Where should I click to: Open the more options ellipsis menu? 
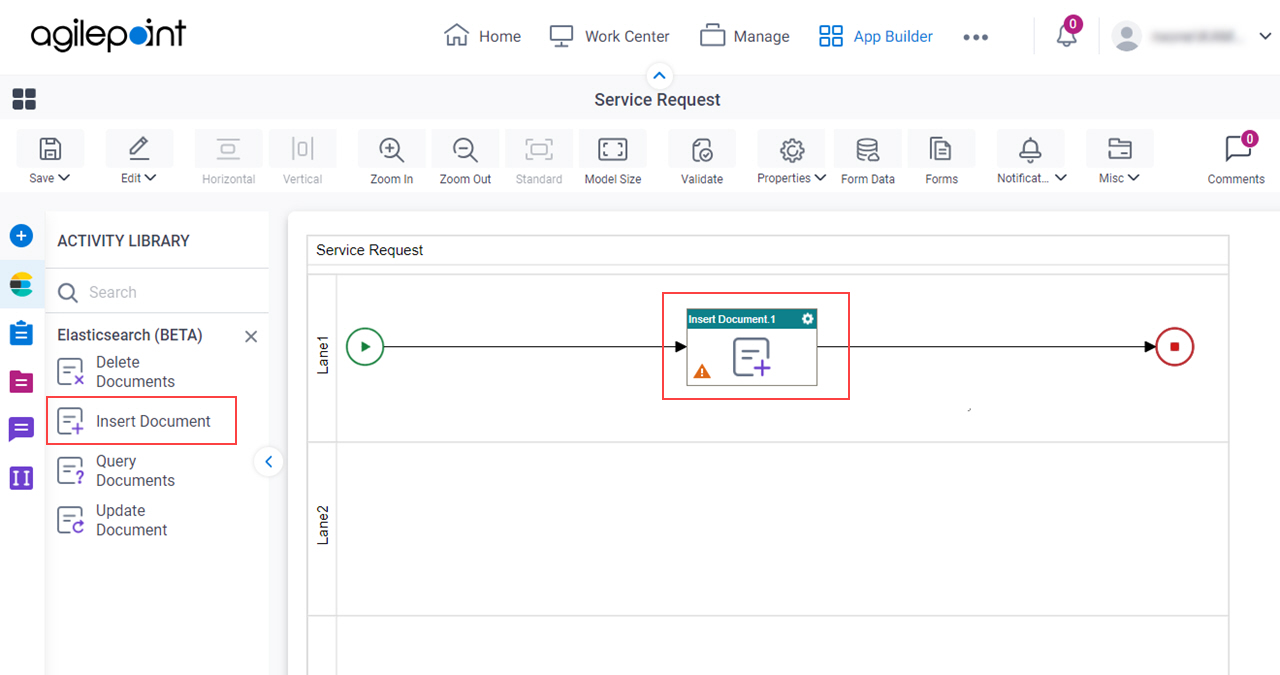tap(975, 37)
